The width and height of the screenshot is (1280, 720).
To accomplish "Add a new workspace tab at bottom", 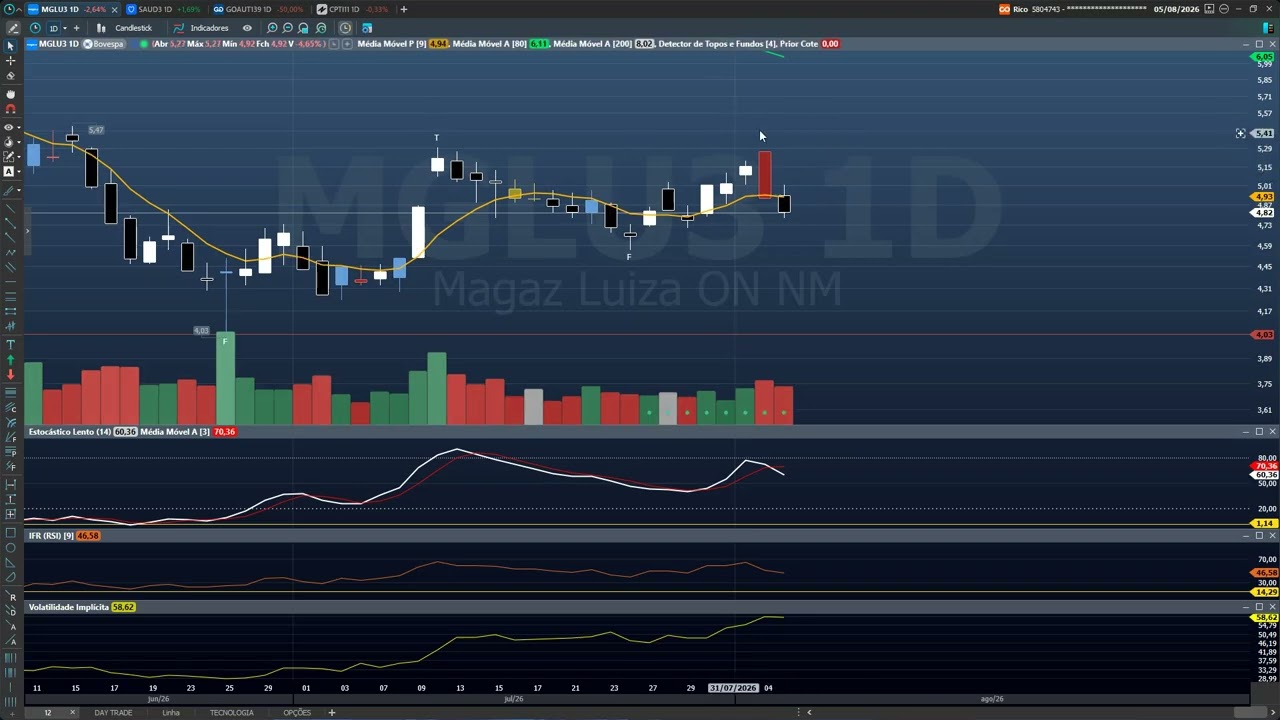I will (332, 713).
